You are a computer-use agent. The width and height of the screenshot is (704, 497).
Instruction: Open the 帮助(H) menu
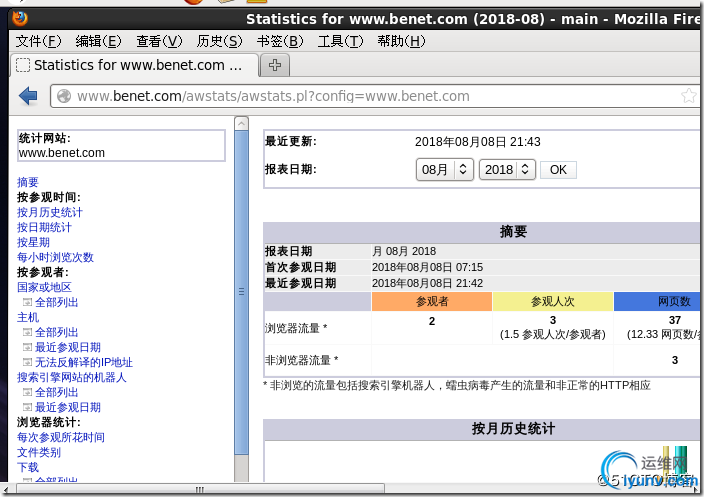[x=401, y=41]
